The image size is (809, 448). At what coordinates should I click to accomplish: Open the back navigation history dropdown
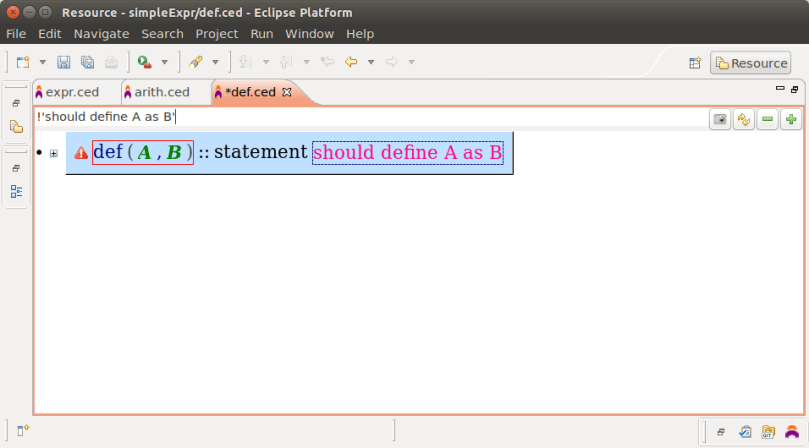click(370, 62)
